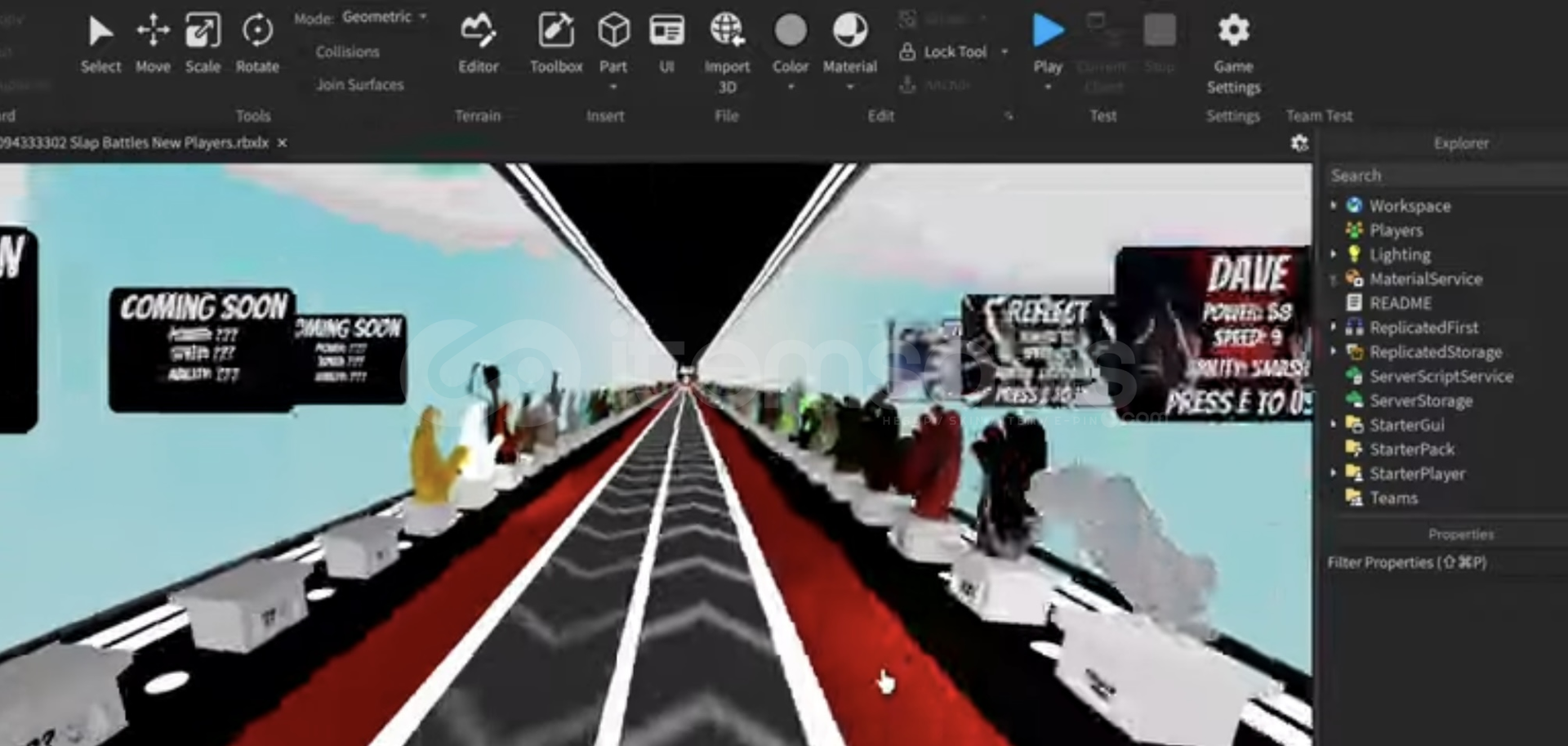Expand the Workspace tree node
Viewport: 1568px width, 746px height.
1333,205
